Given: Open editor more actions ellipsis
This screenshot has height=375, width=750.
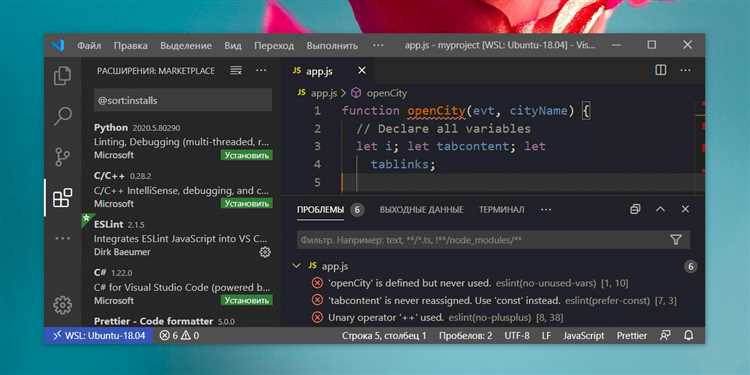Looking at the screenshot, I should click(x=685, y=70).
